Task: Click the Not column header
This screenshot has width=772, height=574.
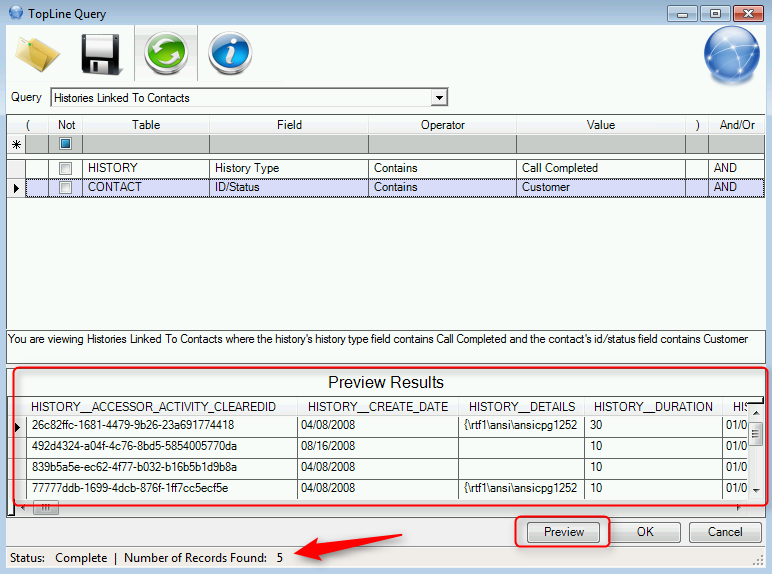Action: [x=66, y=125]
